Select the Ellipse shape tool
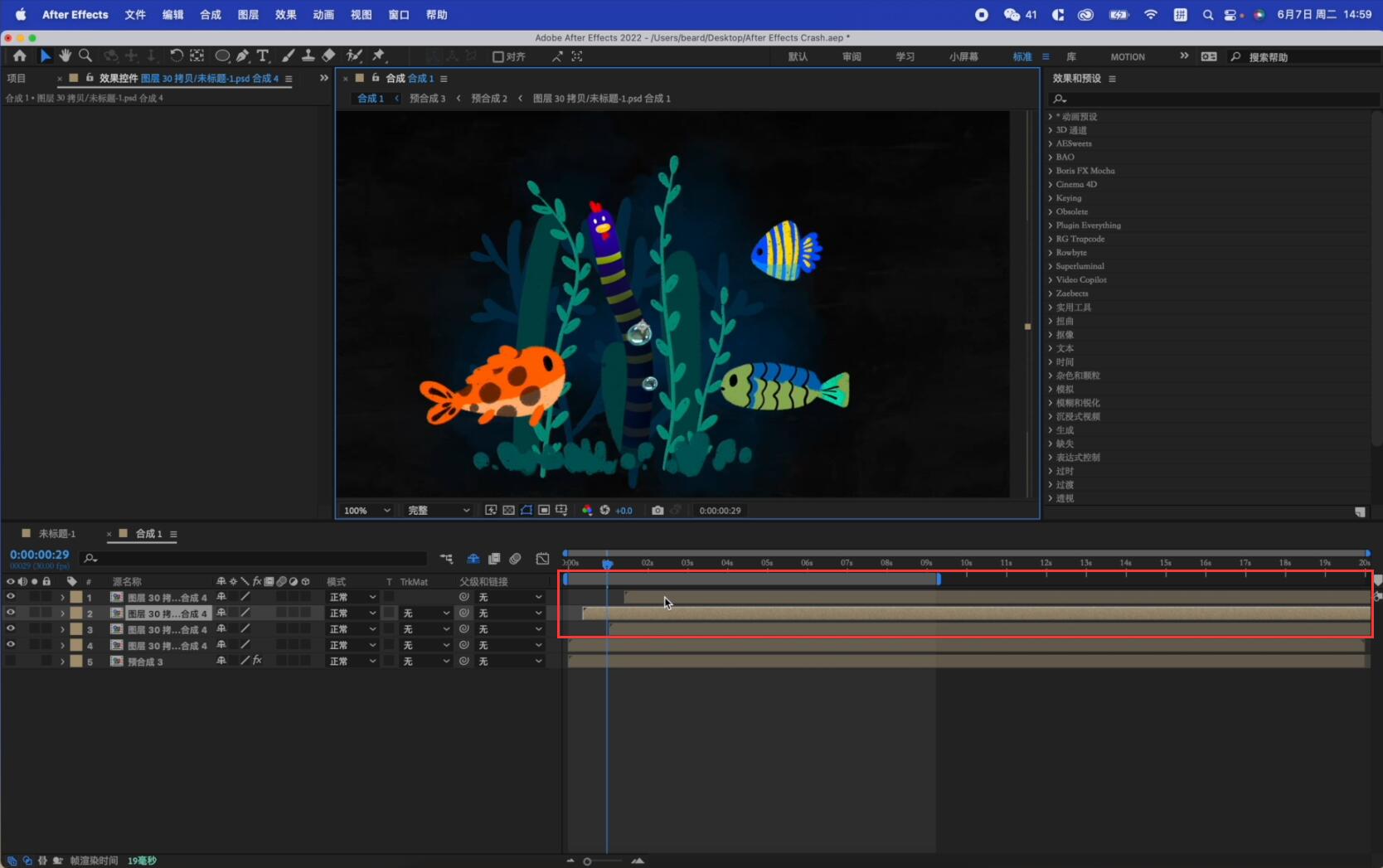 (x=222, y=56)
